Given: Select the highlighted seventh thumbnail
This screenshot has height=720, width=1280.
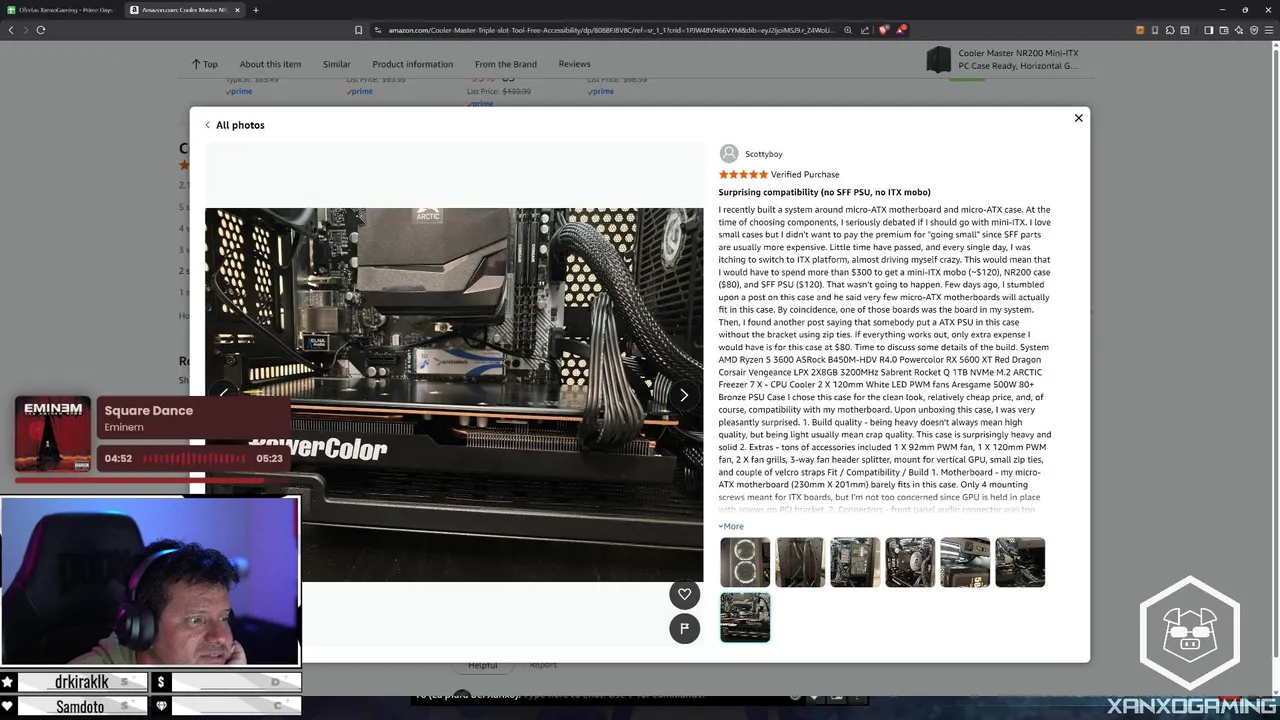Looking at the screenshot, I should 745,617.
